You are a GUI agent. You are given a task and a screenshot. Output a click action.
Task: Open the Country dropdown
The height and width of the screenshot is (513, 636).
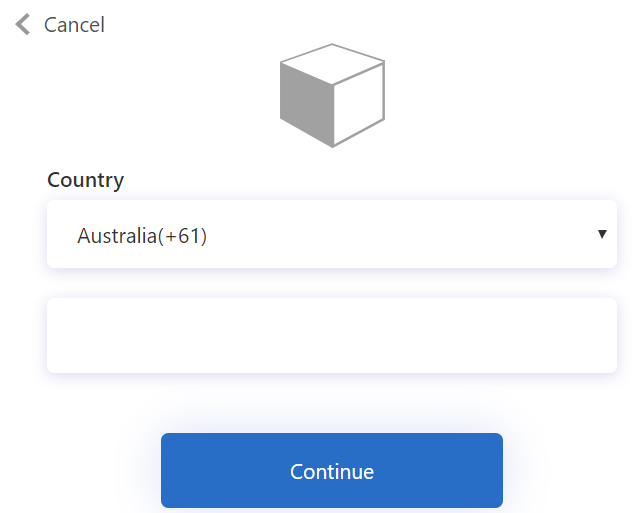tap(331, 235)
